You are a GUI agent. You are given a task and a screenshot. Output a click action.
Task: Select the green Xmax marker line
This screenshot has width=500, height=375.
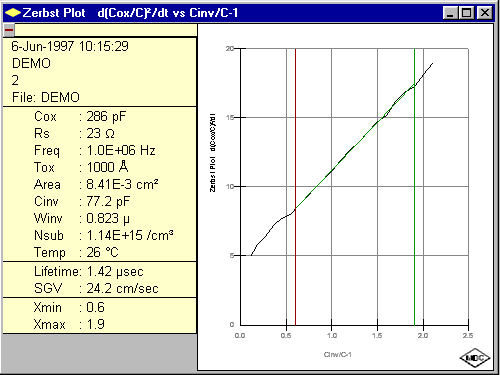point(414,187)
